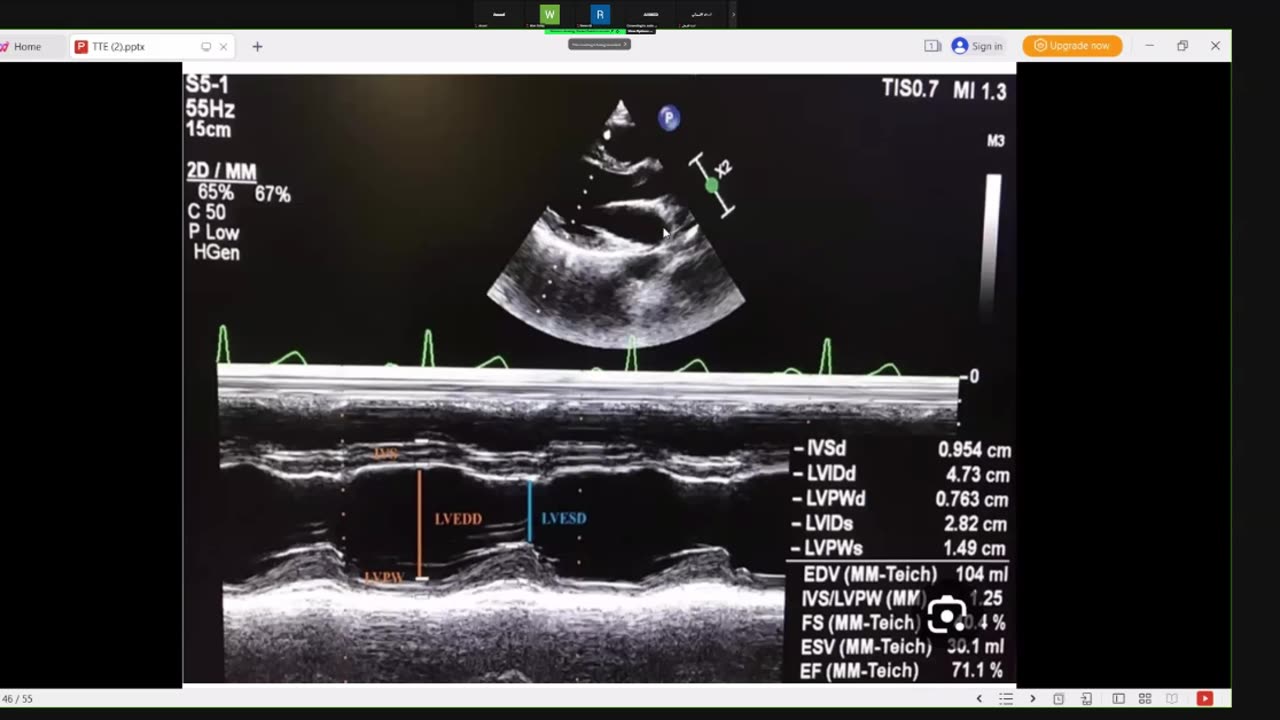Click the blue P orientation marker on the echo image
The width and height of the screenshot is (1280, 720).
[x=669, y=118]
